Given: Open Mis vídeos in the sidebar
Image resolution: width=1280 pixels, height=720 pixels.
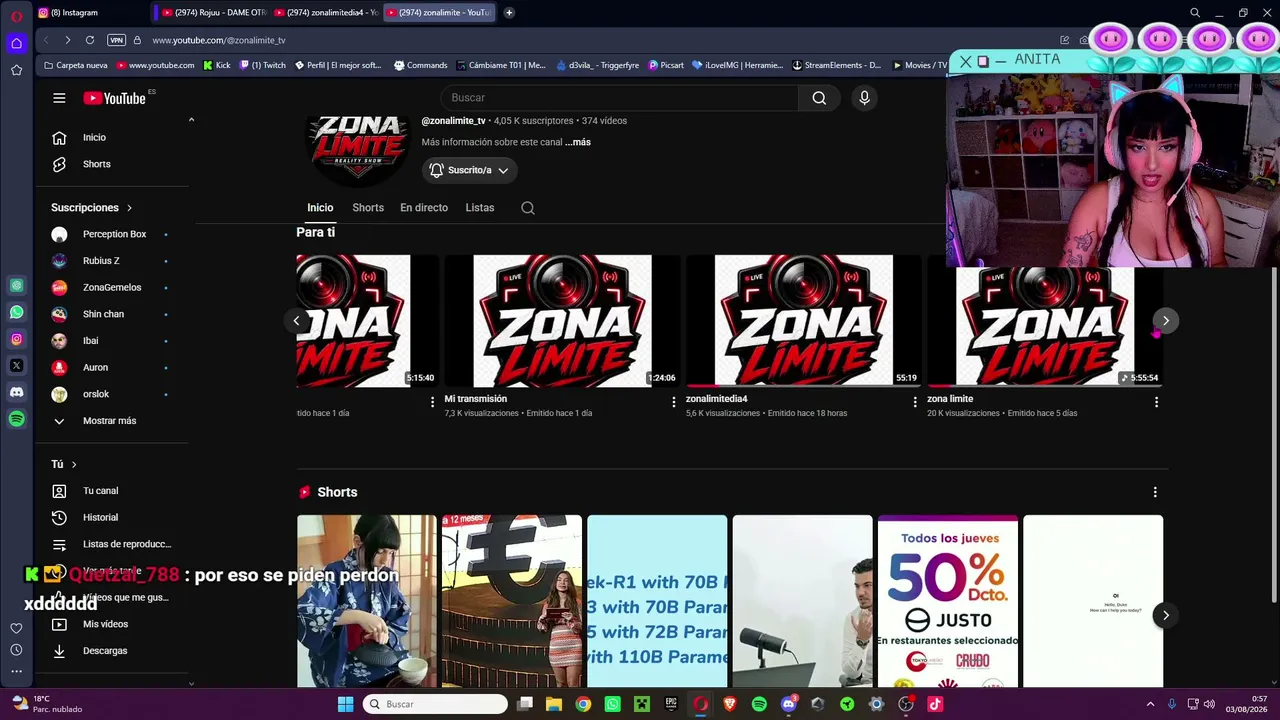Looking at the screenshot, I should [x=105, y=624].
